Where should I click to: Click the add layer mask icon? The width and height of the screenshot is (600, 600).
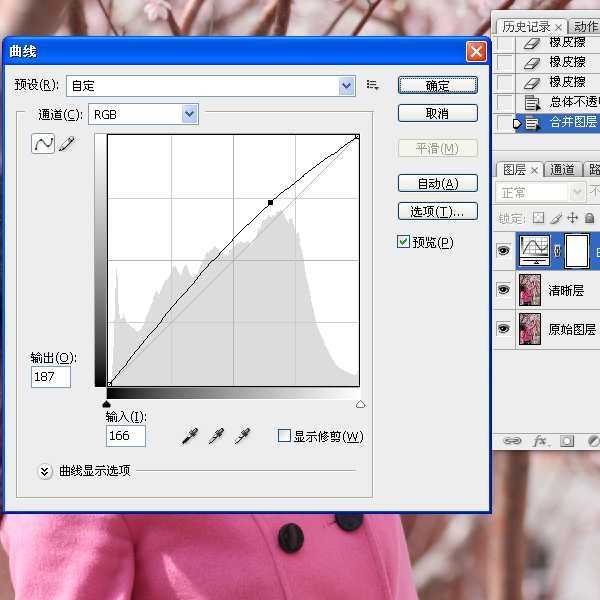click(567, 440)
